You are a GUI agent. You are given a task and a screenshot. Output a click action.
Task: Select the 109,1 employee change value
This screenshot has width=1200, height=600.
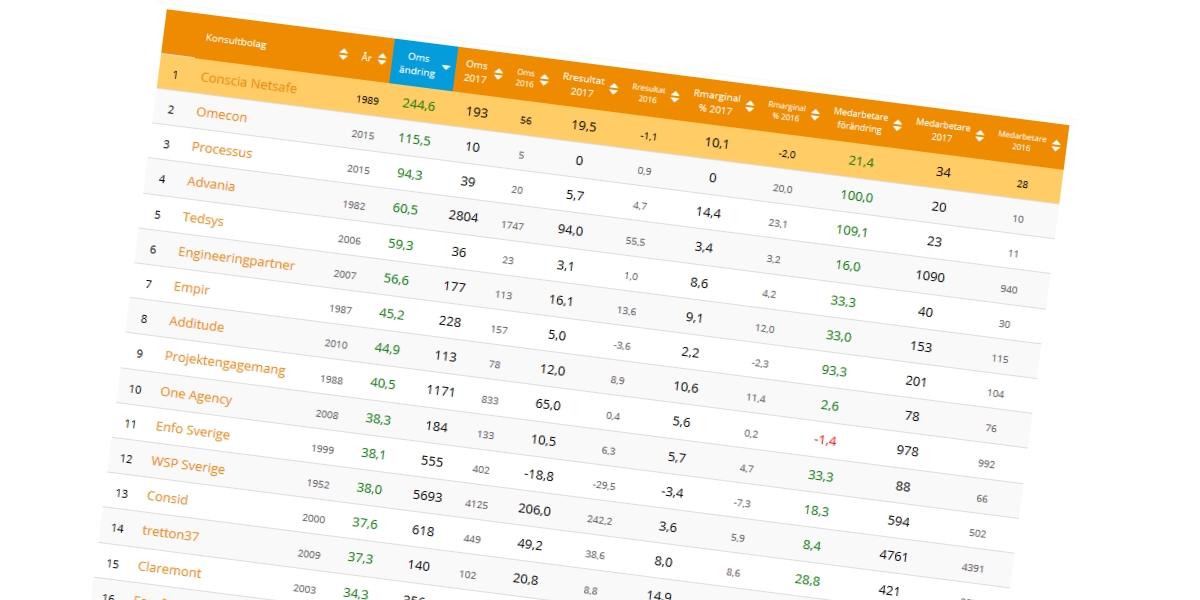(x=852, y=231)
